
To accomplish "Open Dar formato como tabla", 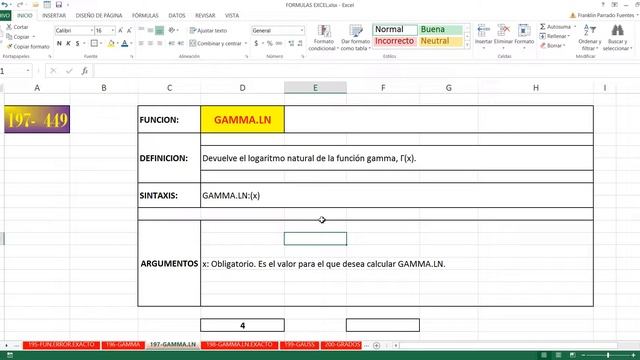I will [355, 38].
